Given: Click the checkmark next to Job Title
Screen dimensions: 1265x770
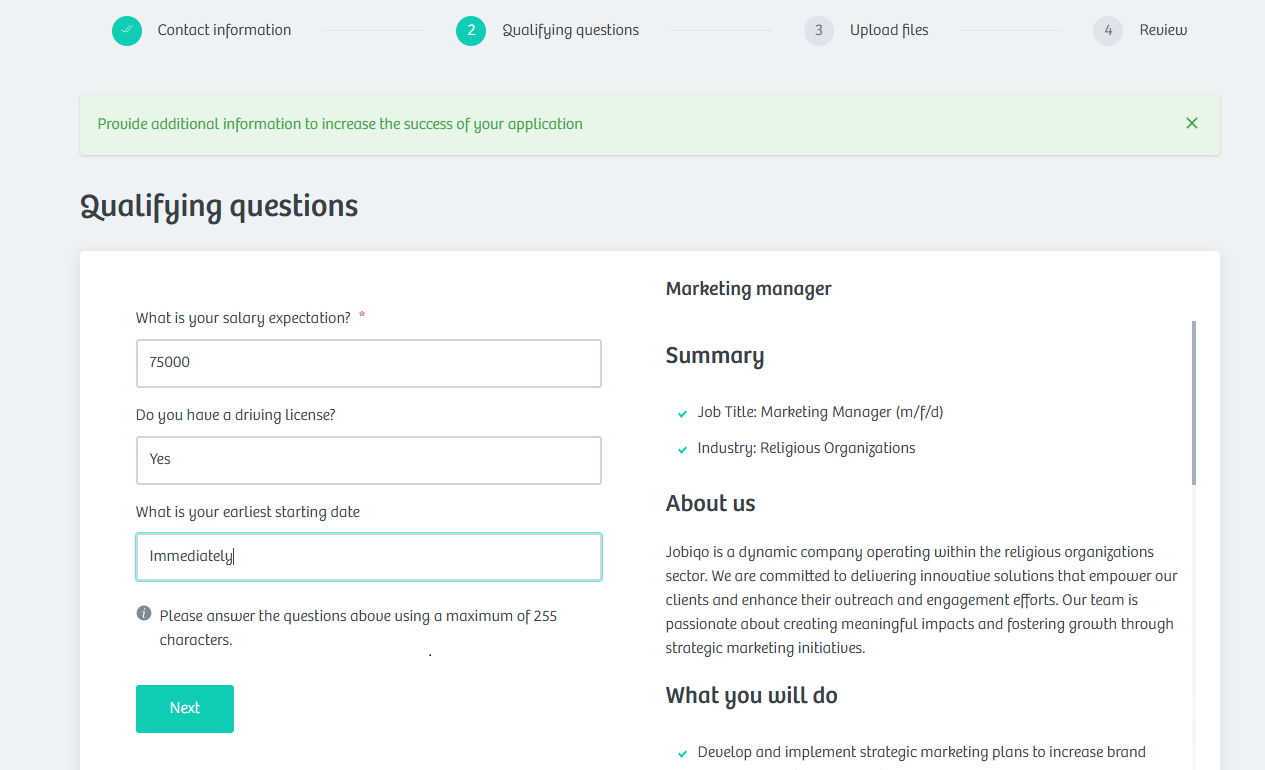Looking at the screenshot, I should tap(682, 413).
